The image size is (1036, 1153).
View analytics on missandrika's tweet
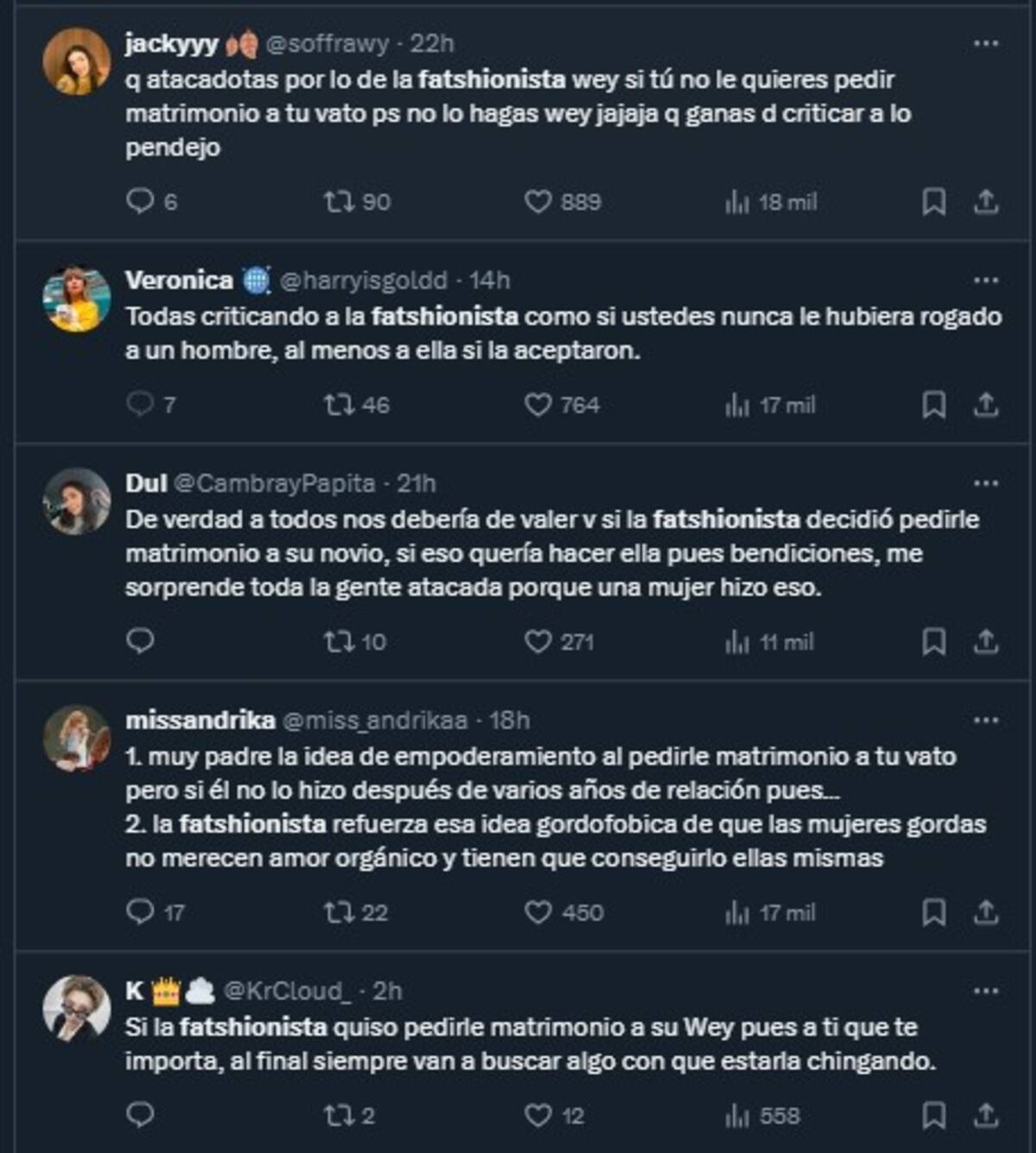[737, 913]
